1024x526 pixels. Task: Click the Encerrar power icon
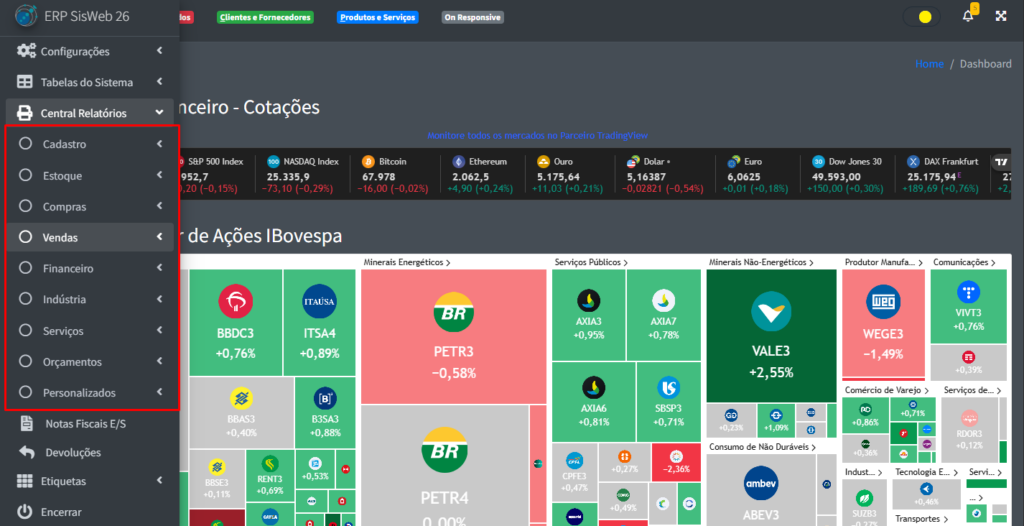[25, 511]
